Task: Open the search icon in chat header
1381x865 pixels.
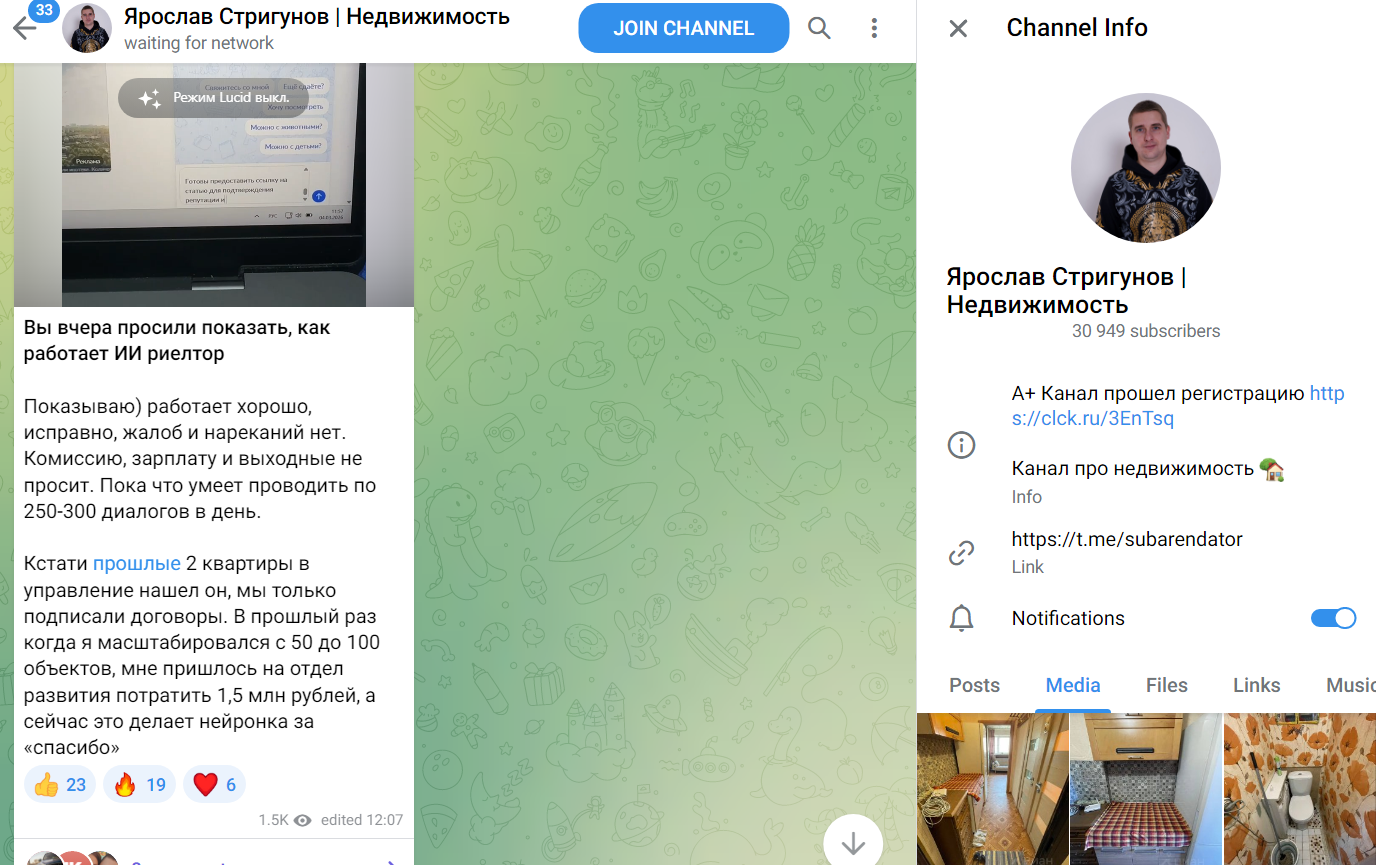Action: coord(819,28)
